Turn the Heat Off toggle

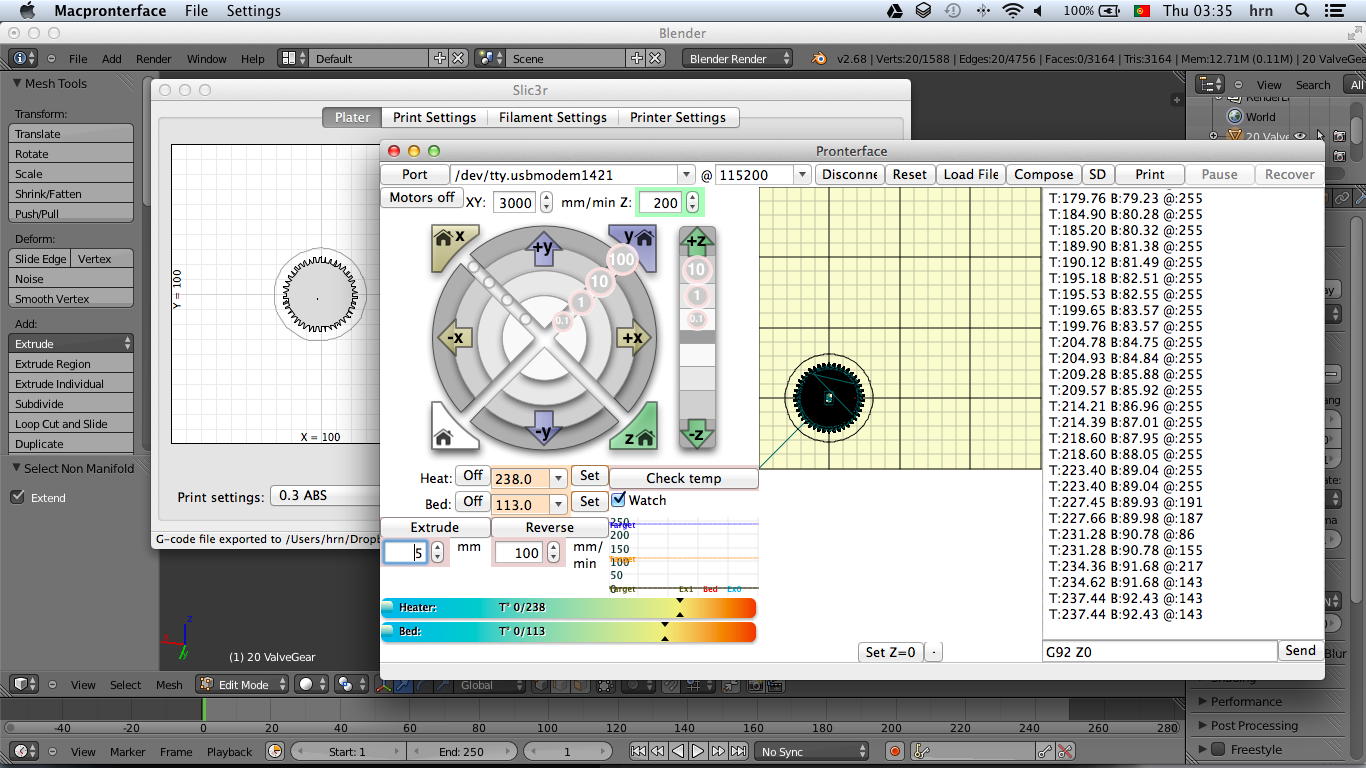[472, 476]
